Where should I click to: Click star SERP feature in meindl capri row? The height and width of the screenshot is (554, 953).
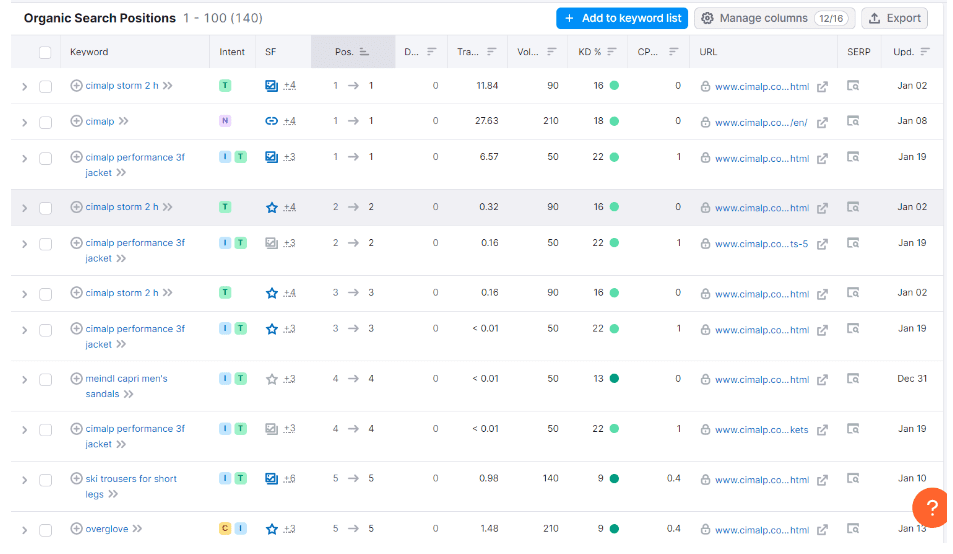tap(272, 379)
